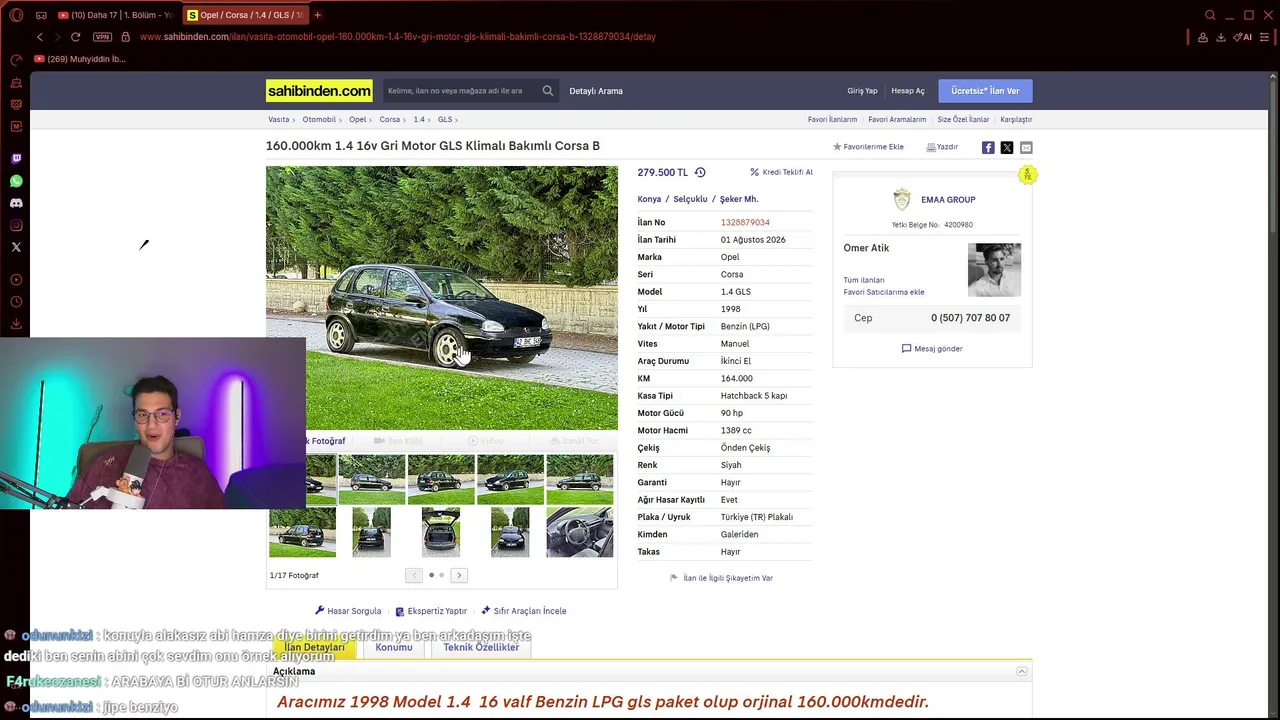Toggle the VPN badge in address bar
The height and width of the screenshot is (720, 1280).
[x=102, y=37]
